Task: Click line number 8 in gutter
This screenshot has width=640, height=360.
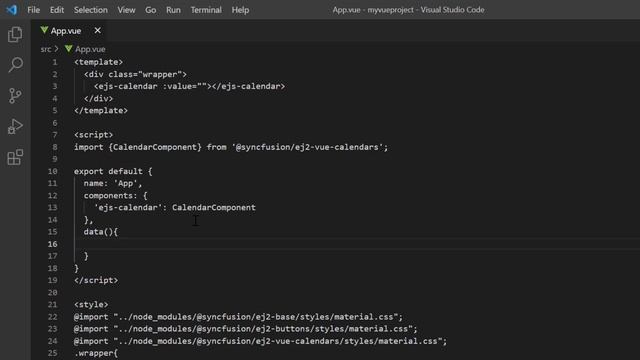Action: point(55,147)
